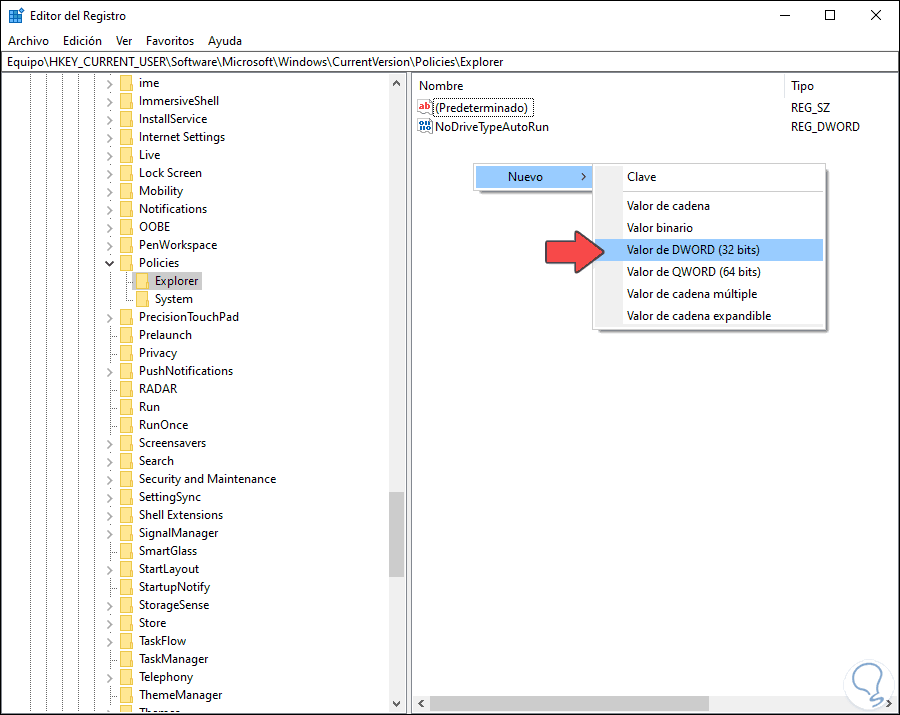The image size is (900, 715).
Task: Choose Valor de cadena option
Action: pyautogui.click(x=709, y=205)
